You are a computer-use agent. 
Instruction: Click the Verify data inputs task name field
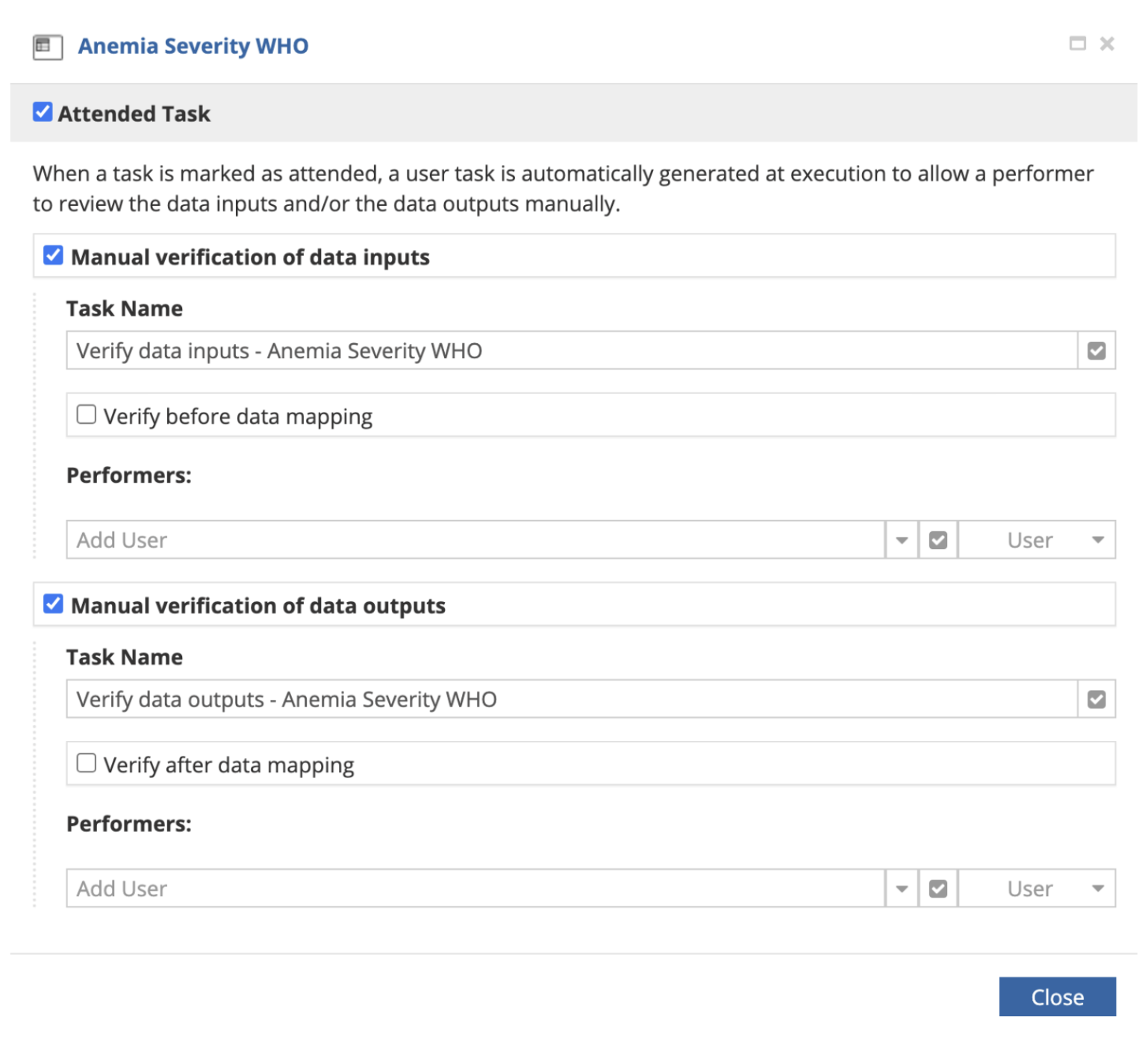point(571,351)
